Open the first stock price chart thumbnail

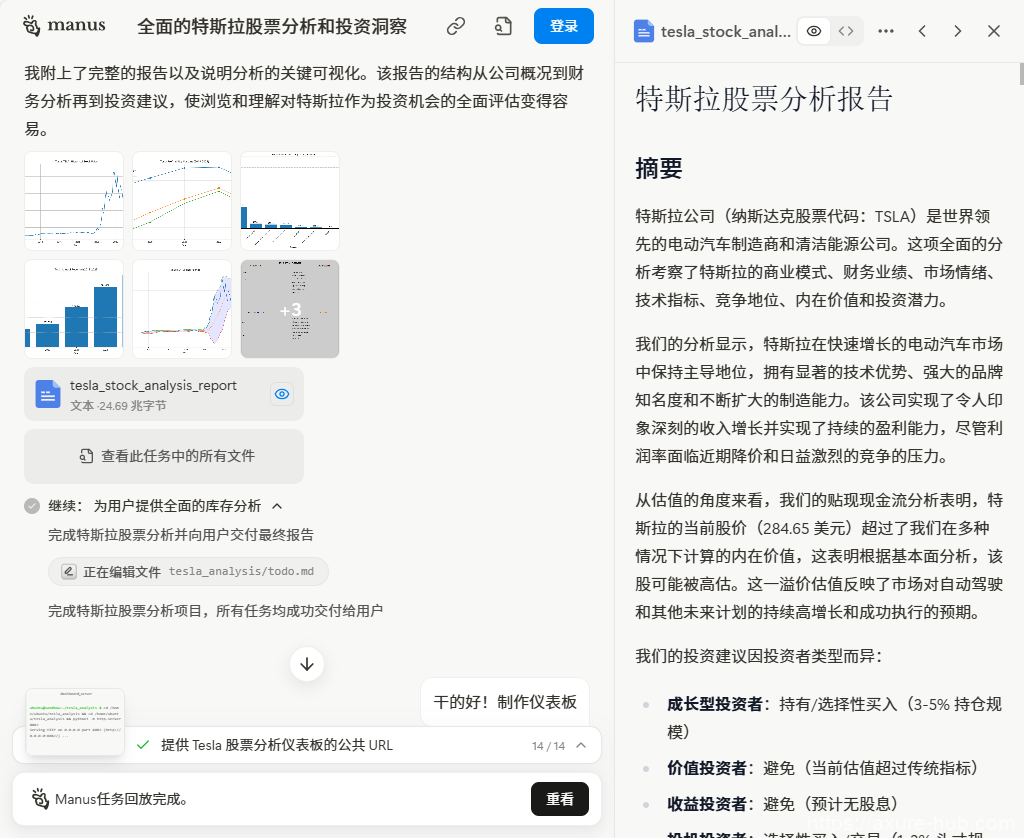point(74,201)
